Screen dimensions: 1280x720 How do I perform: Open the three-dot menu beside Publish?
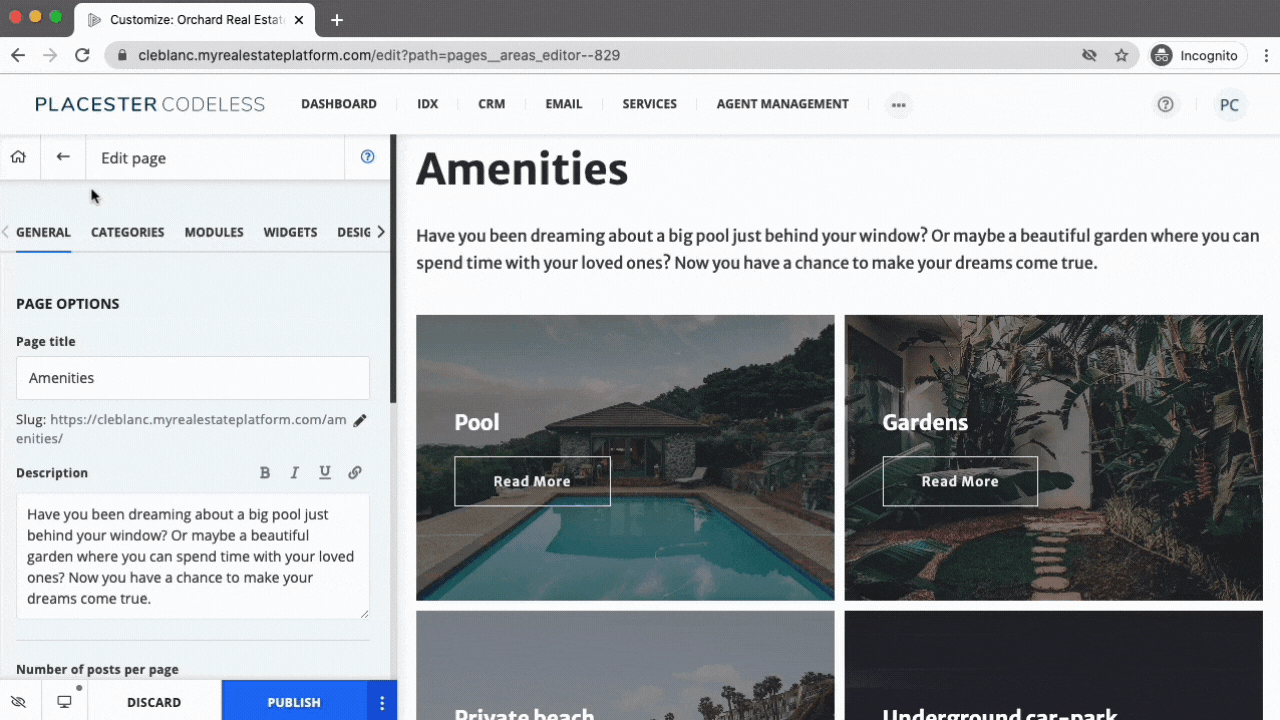coord(382,703)
